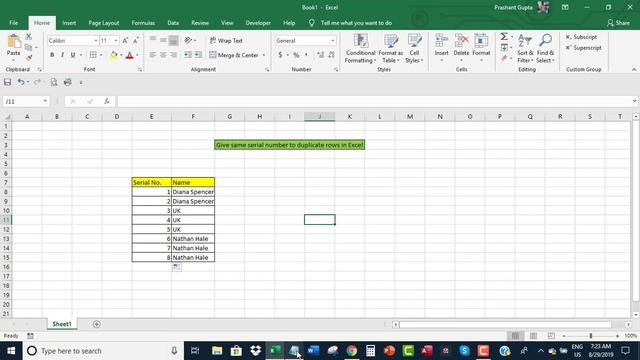The height and width of the screenshot is (360, 640).
Task: Open Sort & Filter
Action: tap(525, 49)
